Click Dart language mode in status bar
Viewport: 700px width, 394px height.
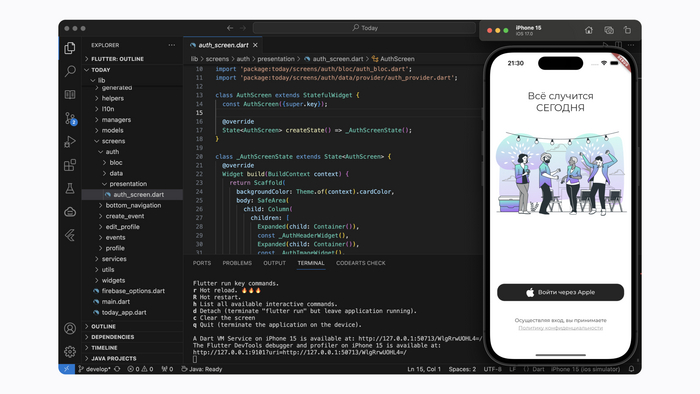[538, 369]
